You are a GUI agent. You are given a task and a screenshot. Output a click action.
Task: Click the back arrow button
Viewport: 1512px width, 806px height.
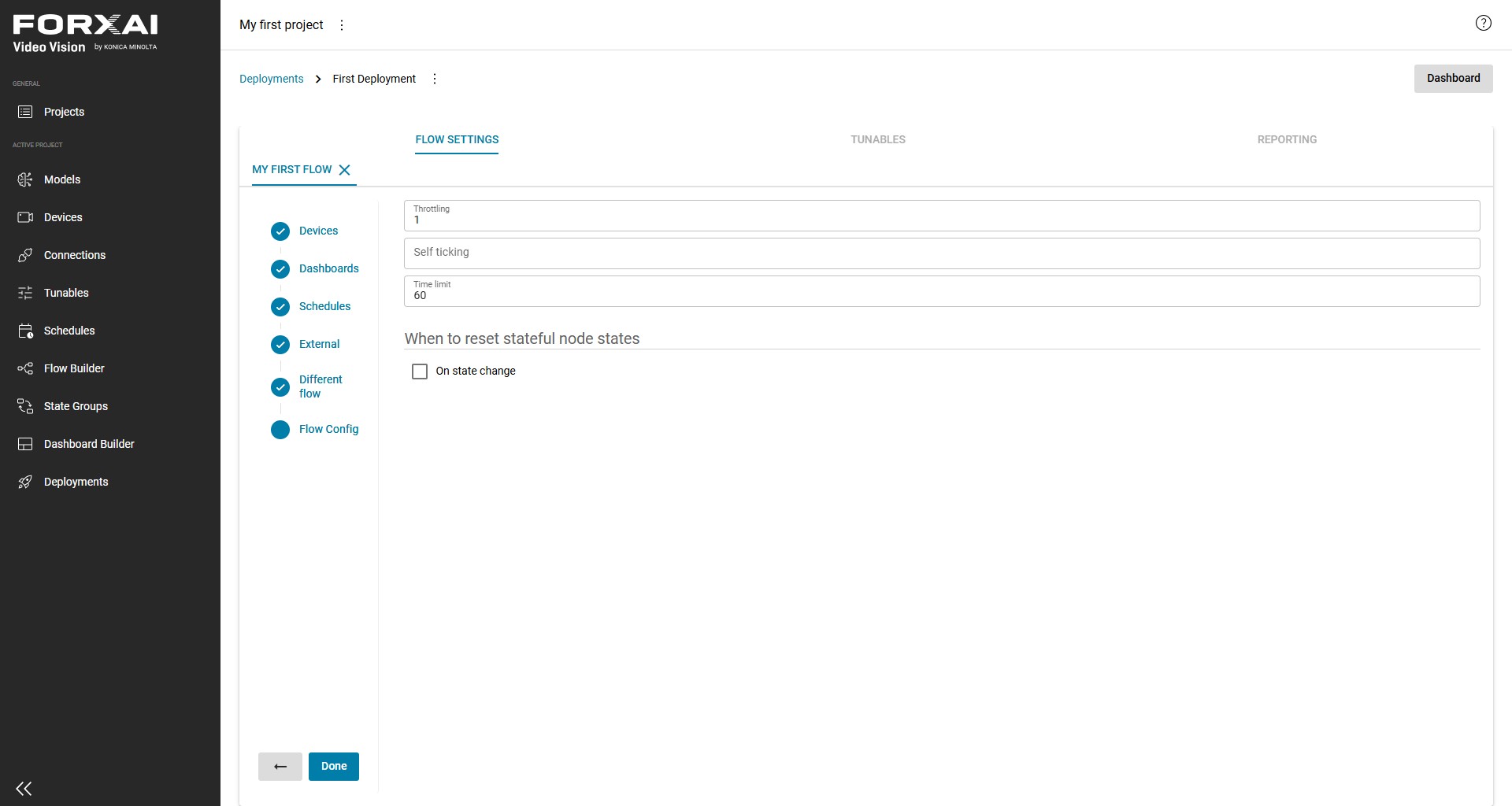pos(280,767)
